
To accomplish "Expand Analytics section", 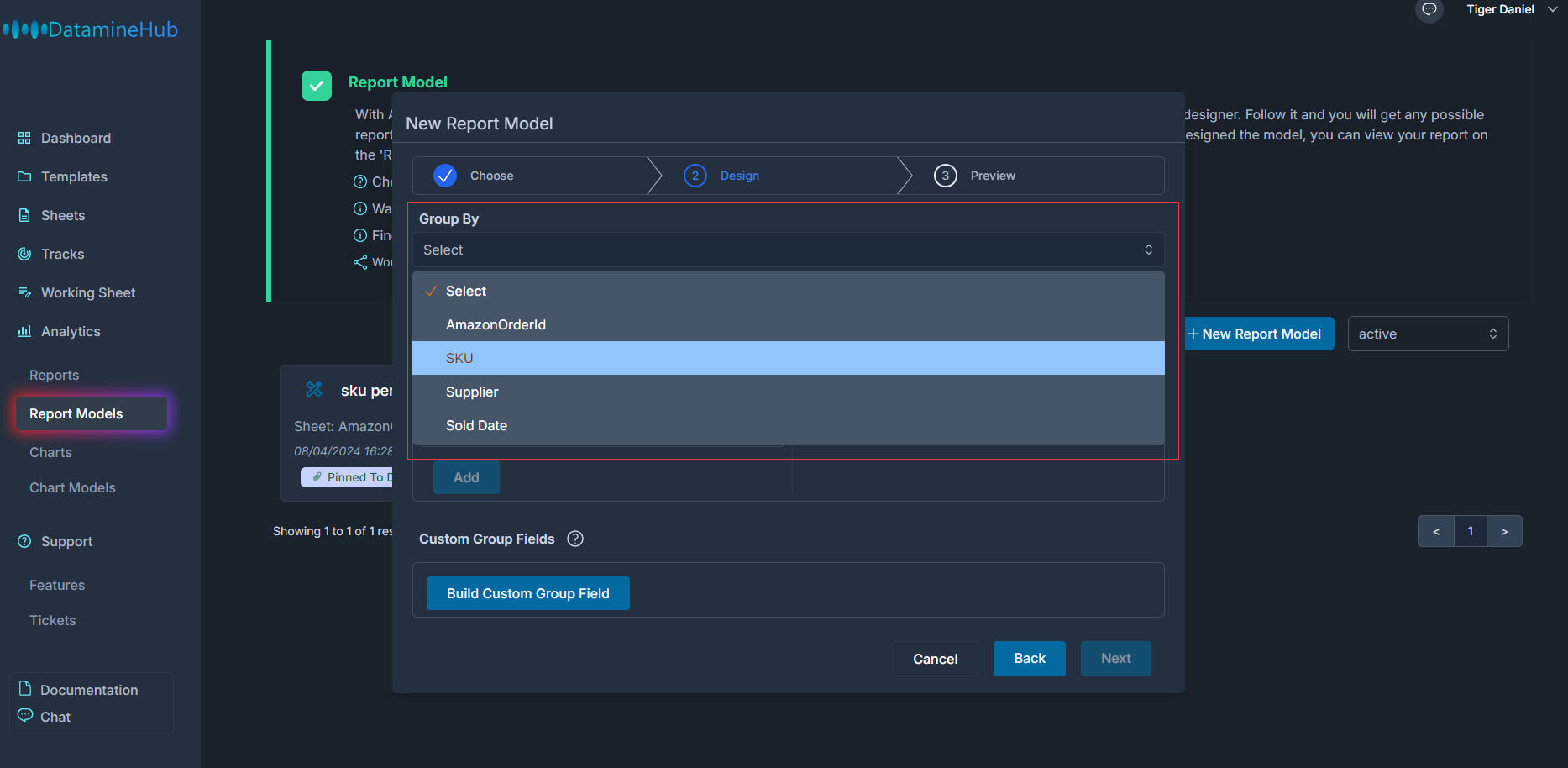I will (x=71, y=331).
